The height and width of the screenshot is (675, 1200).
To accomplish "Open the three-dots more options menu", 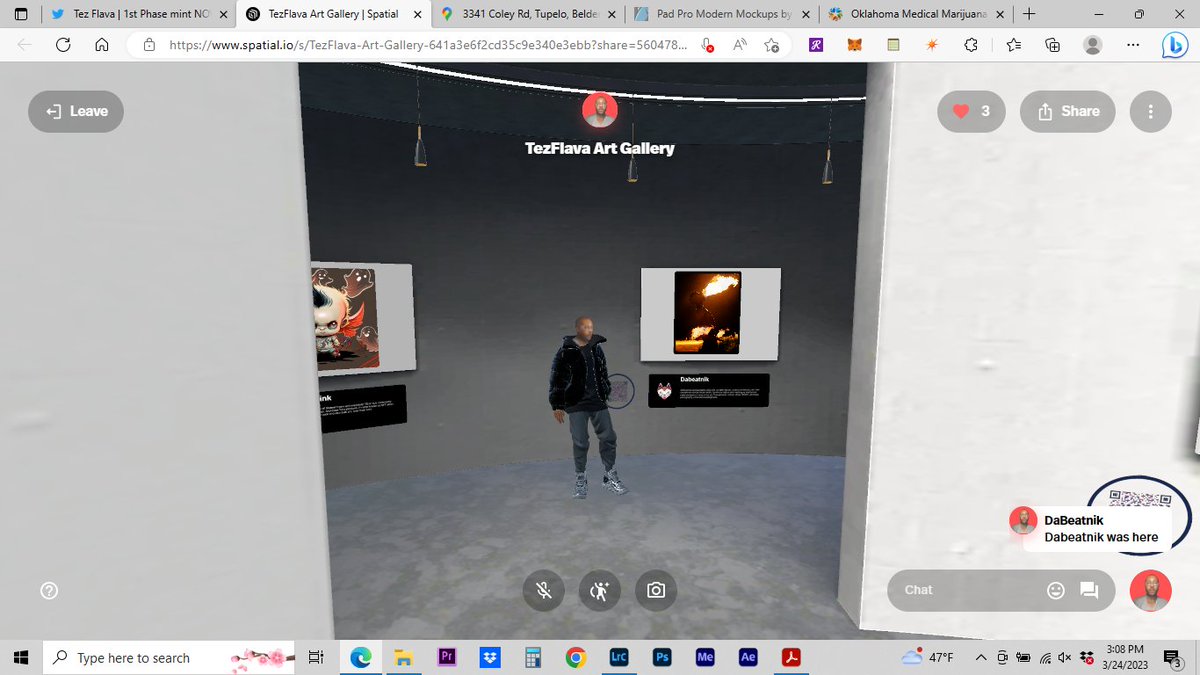I will (1150, 111).
